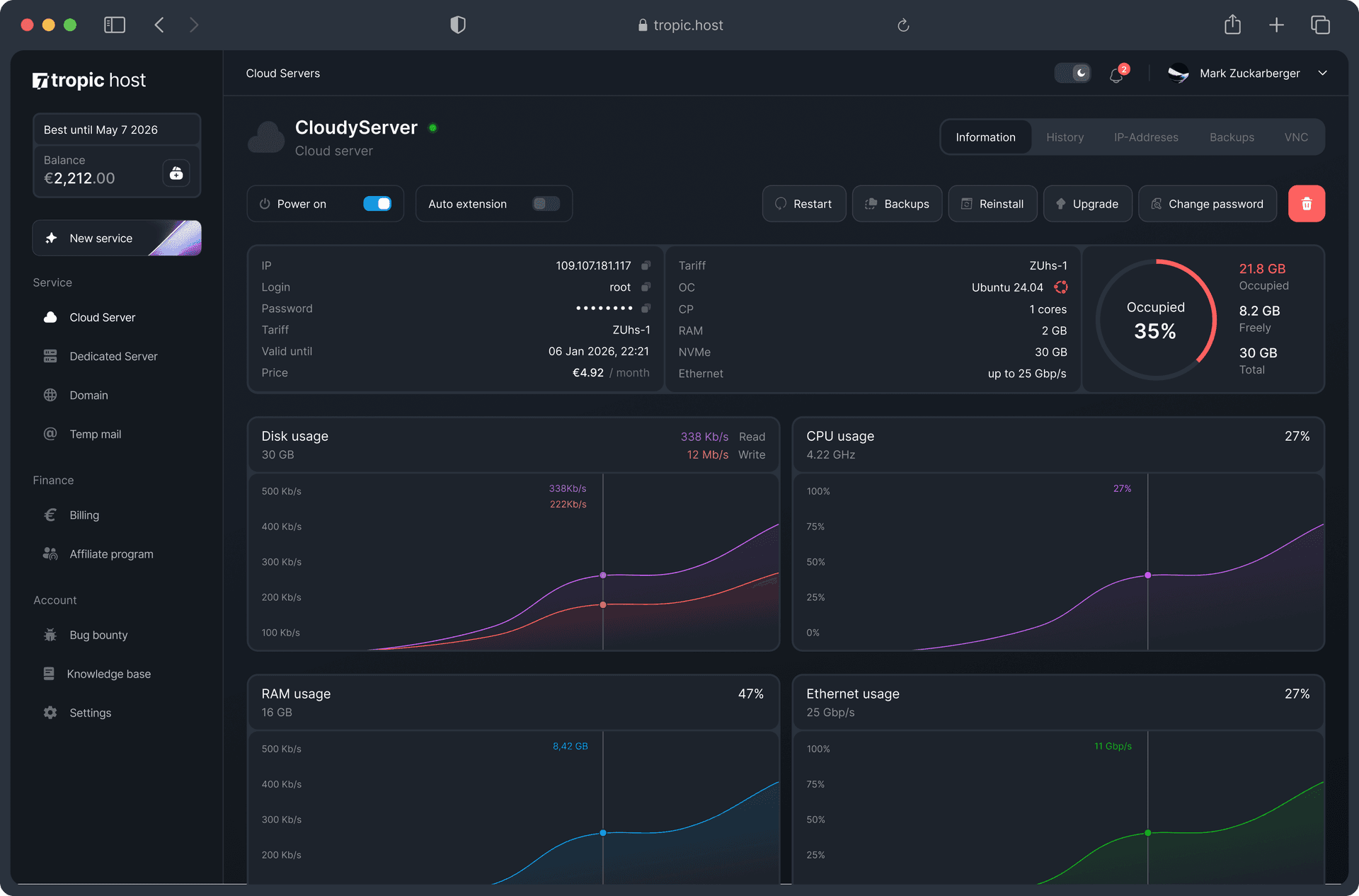Open notifications via the bell icon
Image resolution: width=1359 pixels, height=896 pixels.
pyautogui.click(x=1117, y=74)
